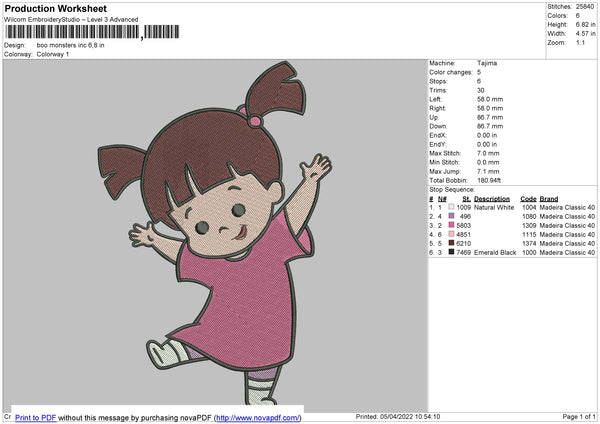Click code 1374 in the stop sequence
The height and width of the screenshot is (424, 600).
click(529, 243)
